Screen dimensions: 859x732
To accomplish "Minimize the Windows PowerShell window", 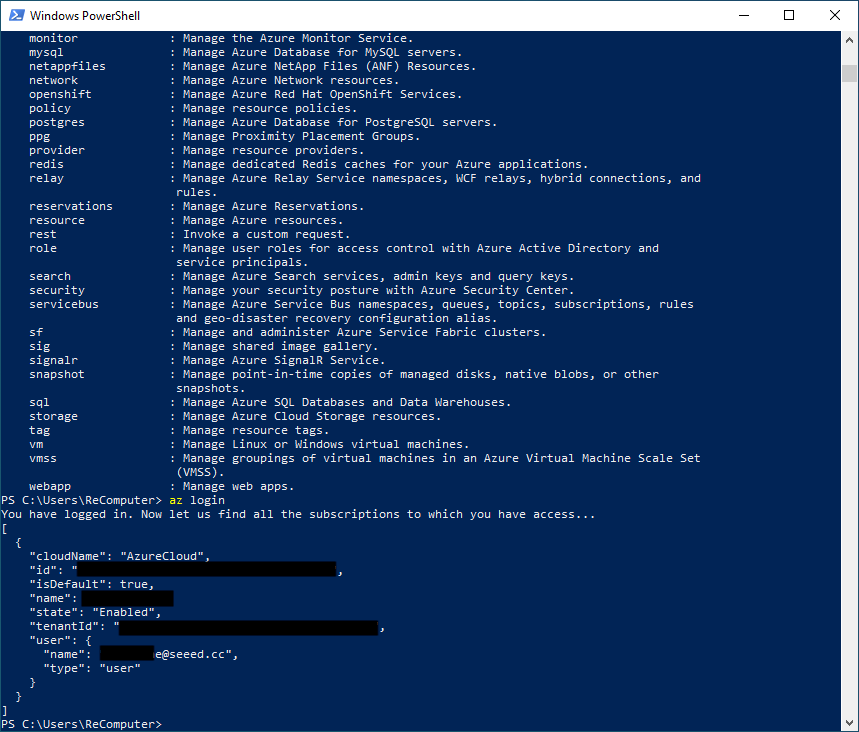I will point(743,15).
